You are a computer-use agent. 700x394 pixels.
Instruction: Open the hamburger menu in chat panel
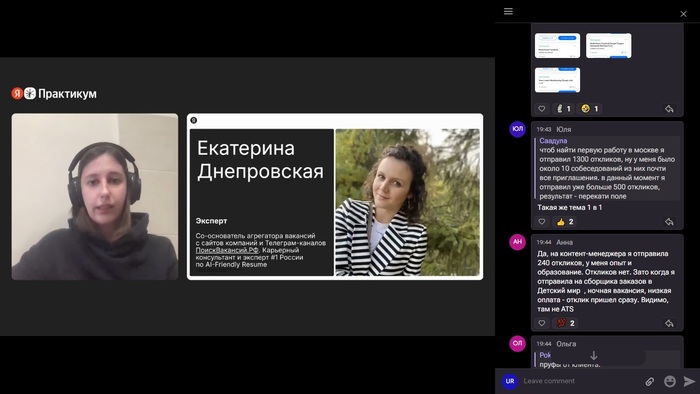(508, 11)
